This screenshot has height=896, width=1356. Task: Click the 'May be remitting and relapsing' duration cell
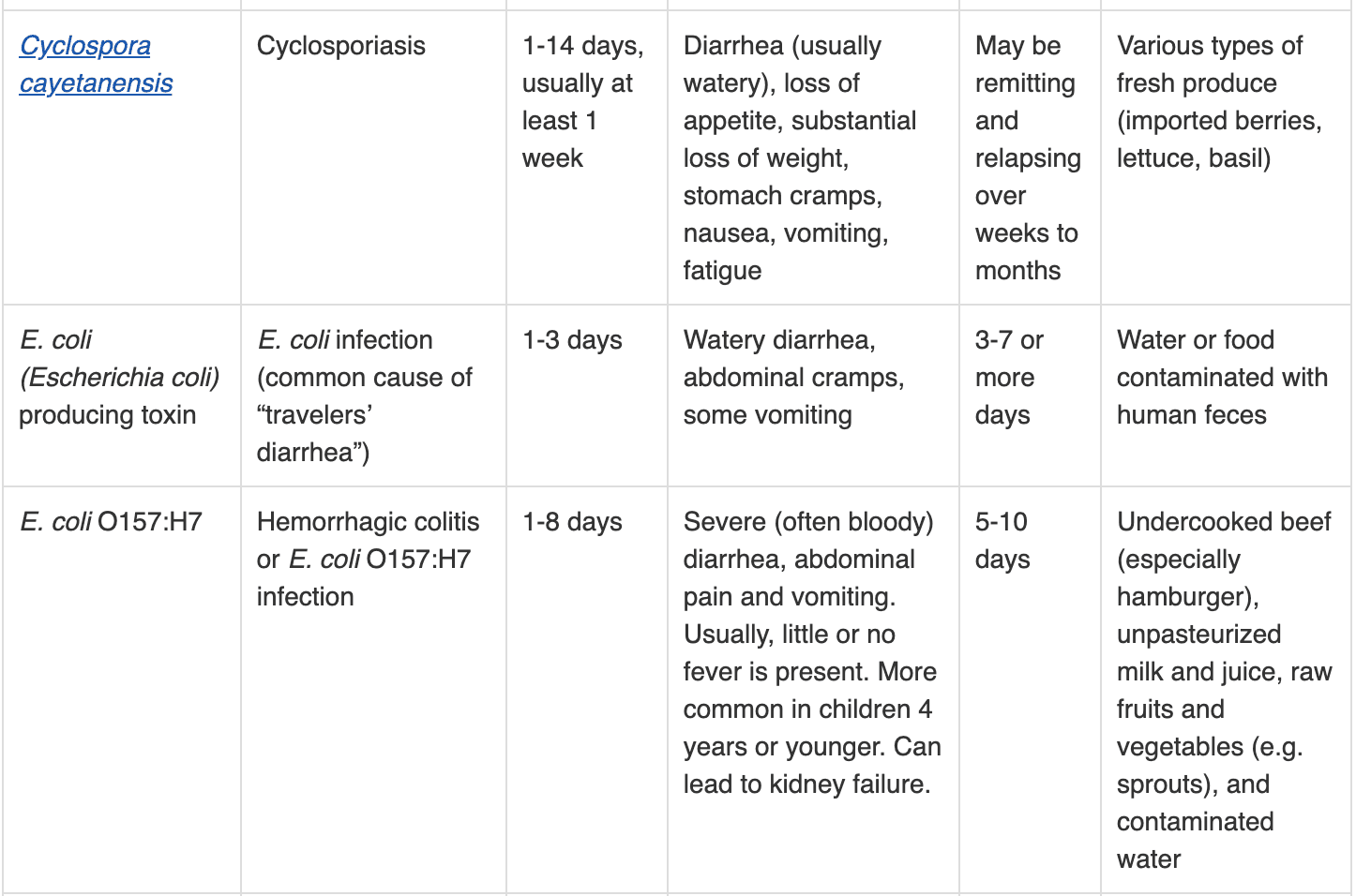click(1028, 157)
